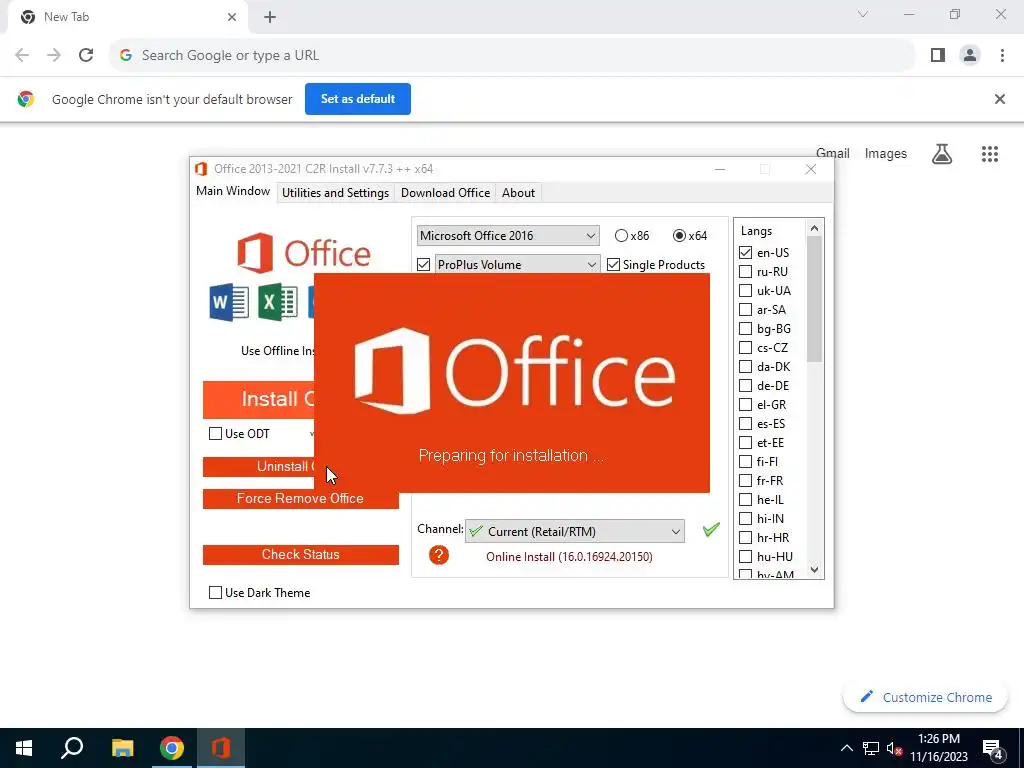
Task: Click Check Status button
Action: tap(300, 554)
